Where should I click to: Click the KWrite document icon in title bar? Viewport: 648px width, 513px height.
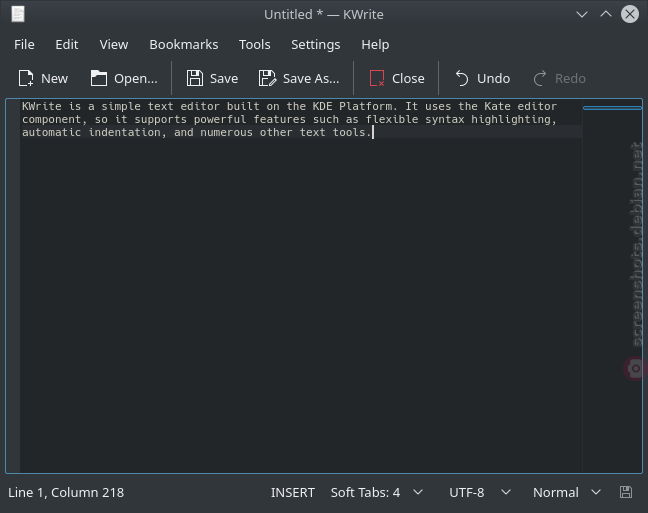click(18, 14)
